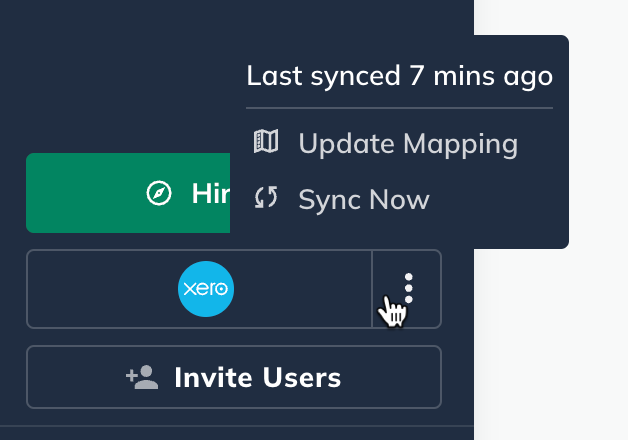Click the Invite Users button

pyautogui.click(x=234, y=377)
